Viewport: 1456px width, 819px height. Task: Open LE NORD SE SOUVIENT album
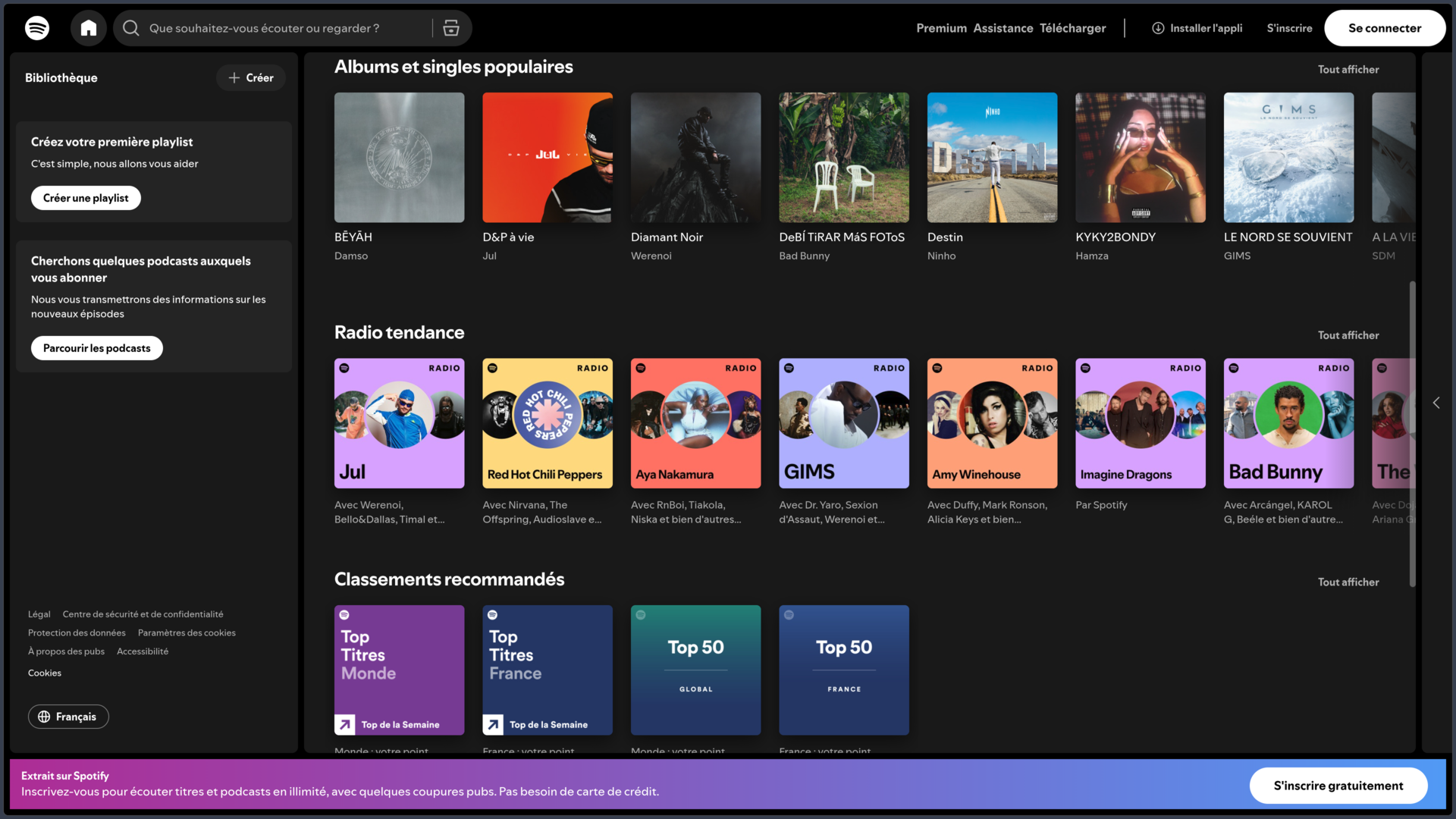pyautogui.click(x=1289, y=158)
